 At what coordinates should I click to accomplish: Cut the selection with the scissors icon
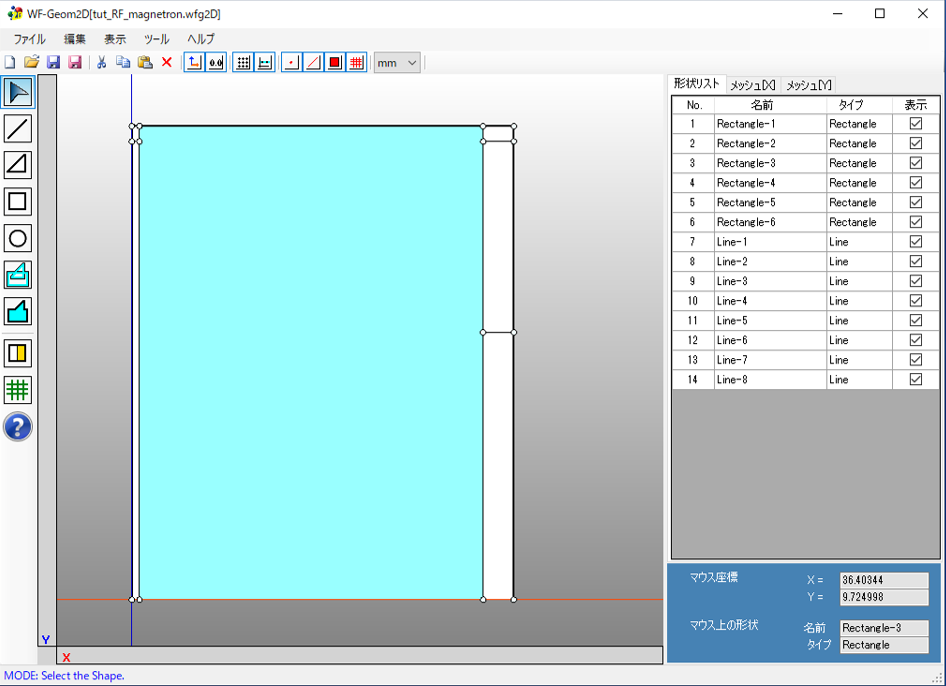(x=101, y=62)
